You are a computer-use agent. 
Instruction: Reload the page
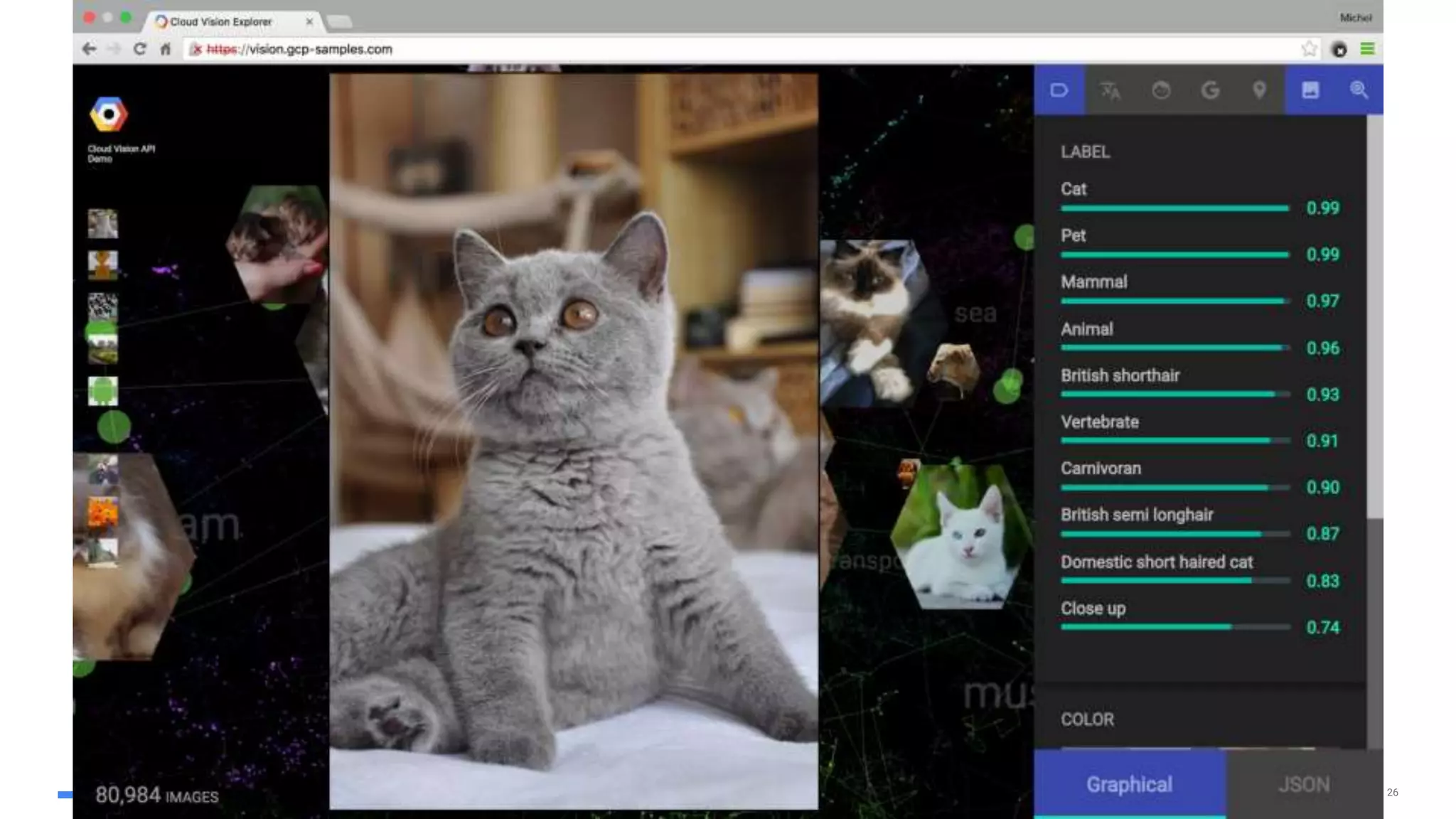click(x=140, y=49)
